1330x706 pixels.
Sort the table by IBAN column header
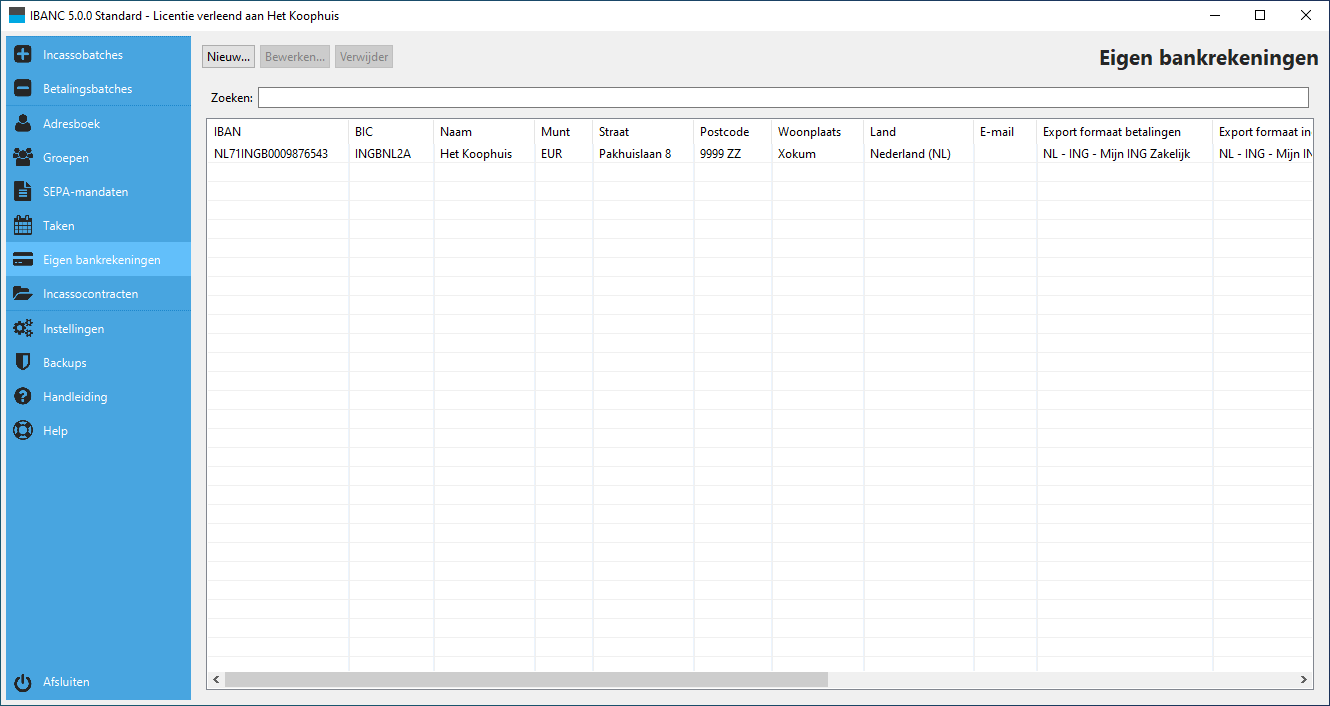click(x=276, y=132)
